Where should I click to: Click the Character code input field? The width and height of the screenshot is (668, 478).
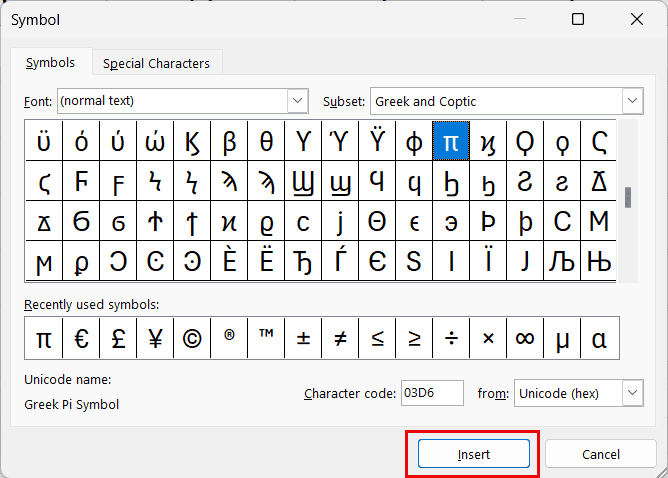pos(432,393)
